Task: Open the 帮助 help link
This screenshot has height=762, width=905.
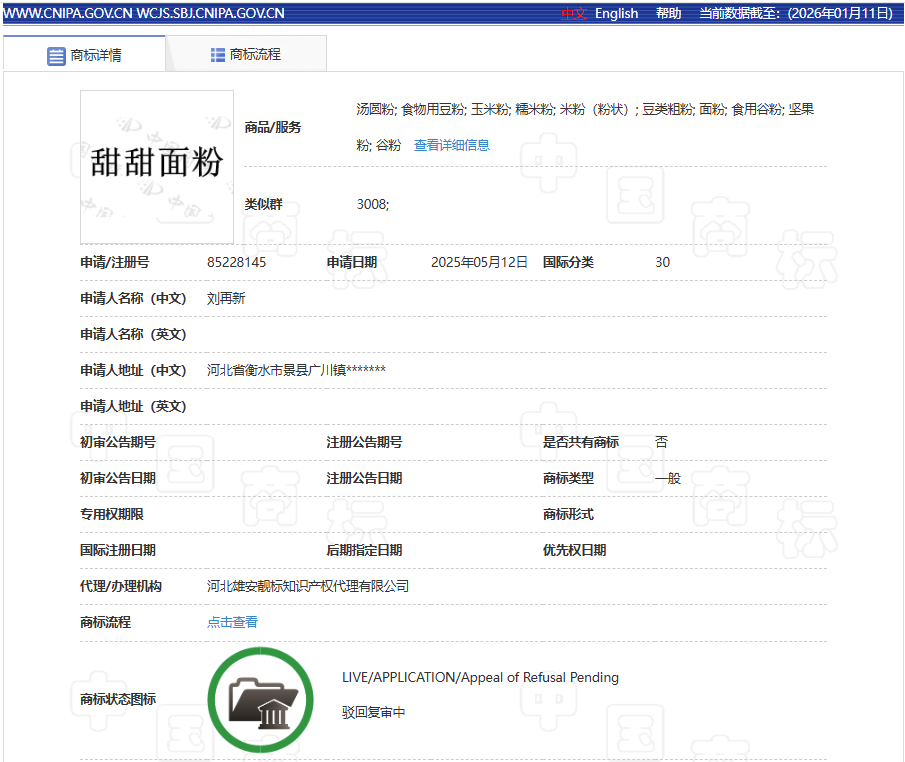Action: [x=668, y=13]
